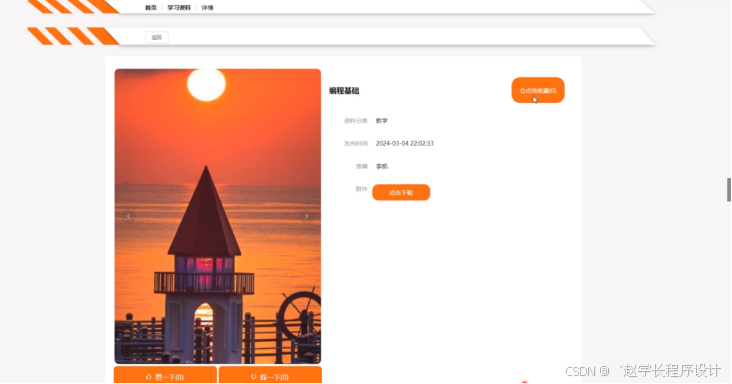The width and height of the screenshot is (732, 384).
Task: Show the next carousel image
Action: click(306, 216)
